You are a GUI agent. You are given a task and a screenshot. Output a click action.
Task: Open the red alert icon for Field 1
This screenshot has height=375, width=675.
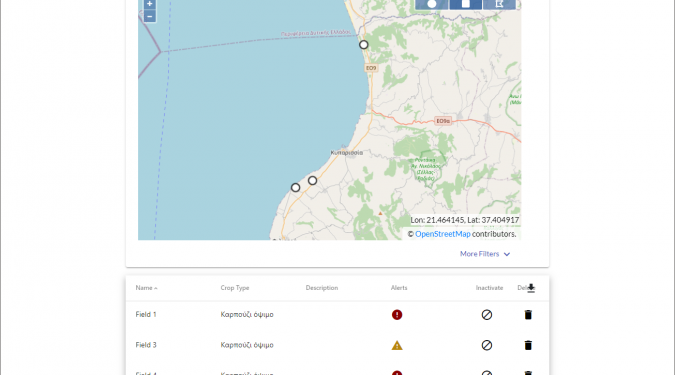click(x=397, y=315)
